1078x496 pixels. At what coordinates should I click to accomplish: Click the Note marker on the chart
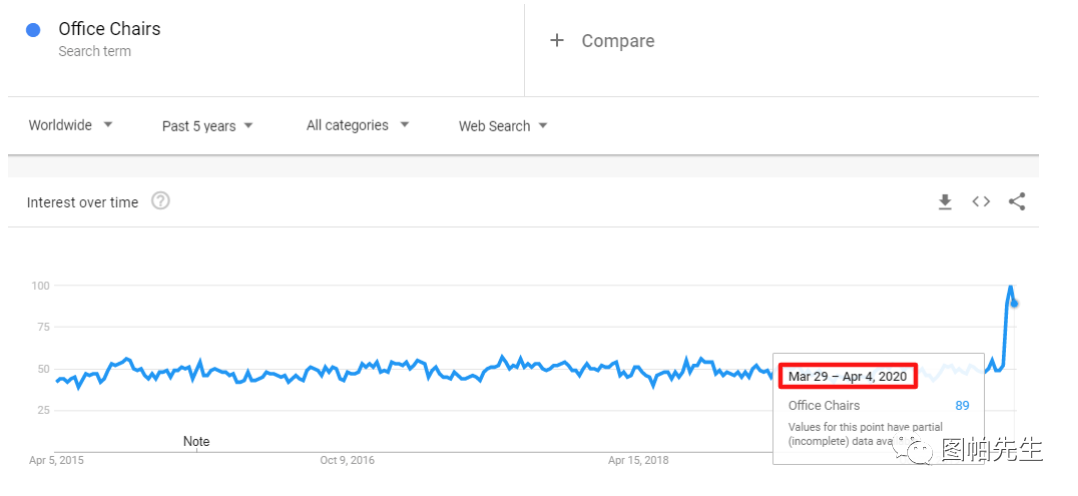pos(196,441)
